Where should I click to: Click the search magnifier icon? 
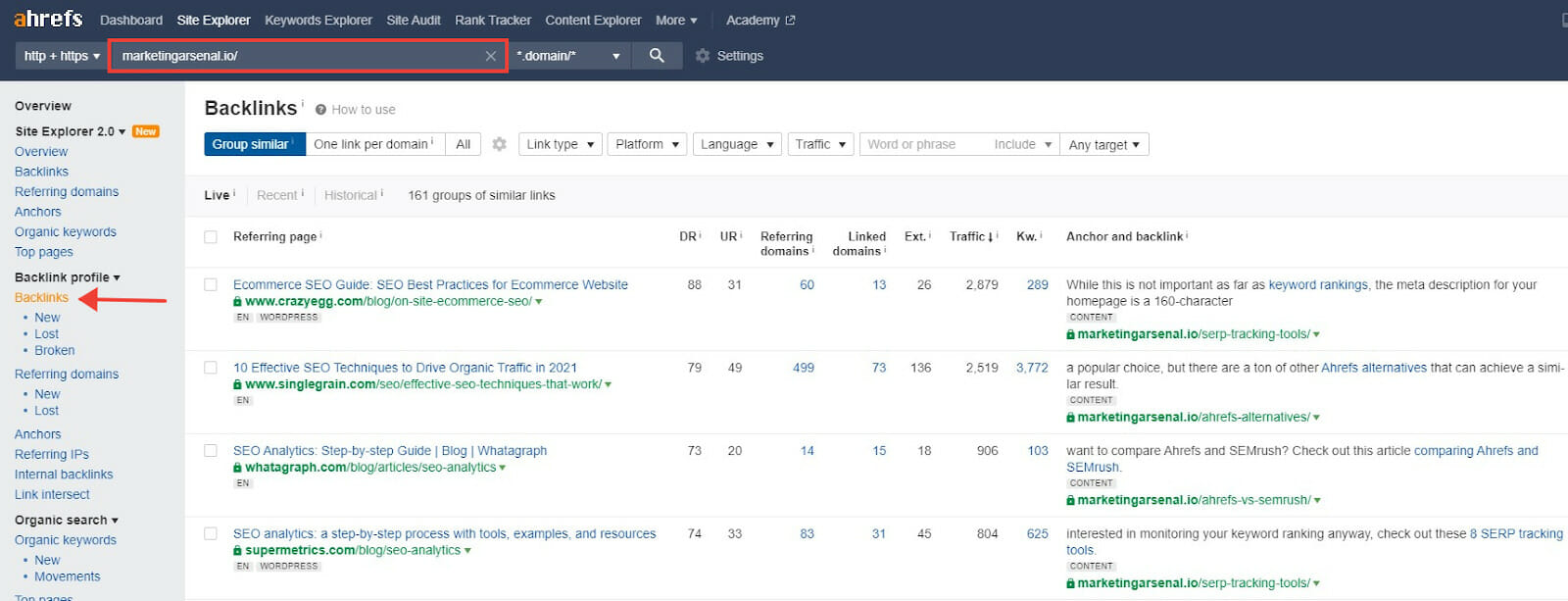pyautogui.click(x=657, y=56)
